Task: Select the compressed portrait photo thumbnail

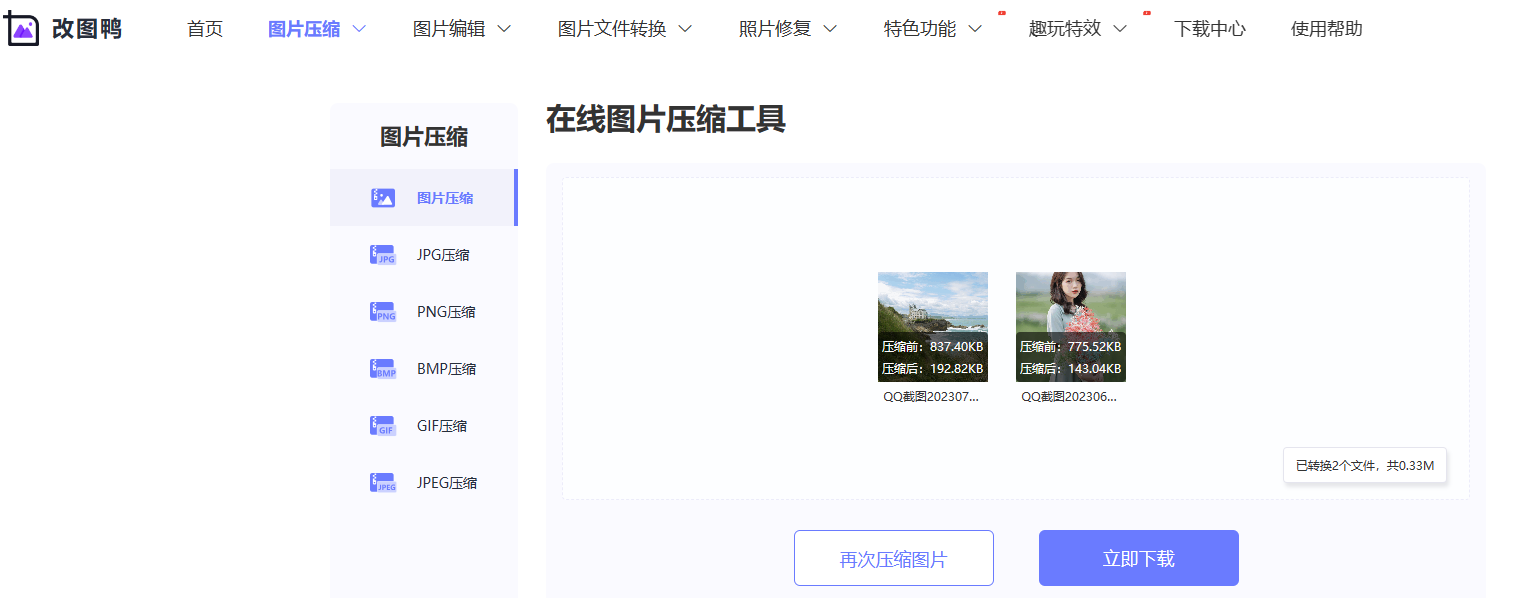Action: coord(1070,327)
